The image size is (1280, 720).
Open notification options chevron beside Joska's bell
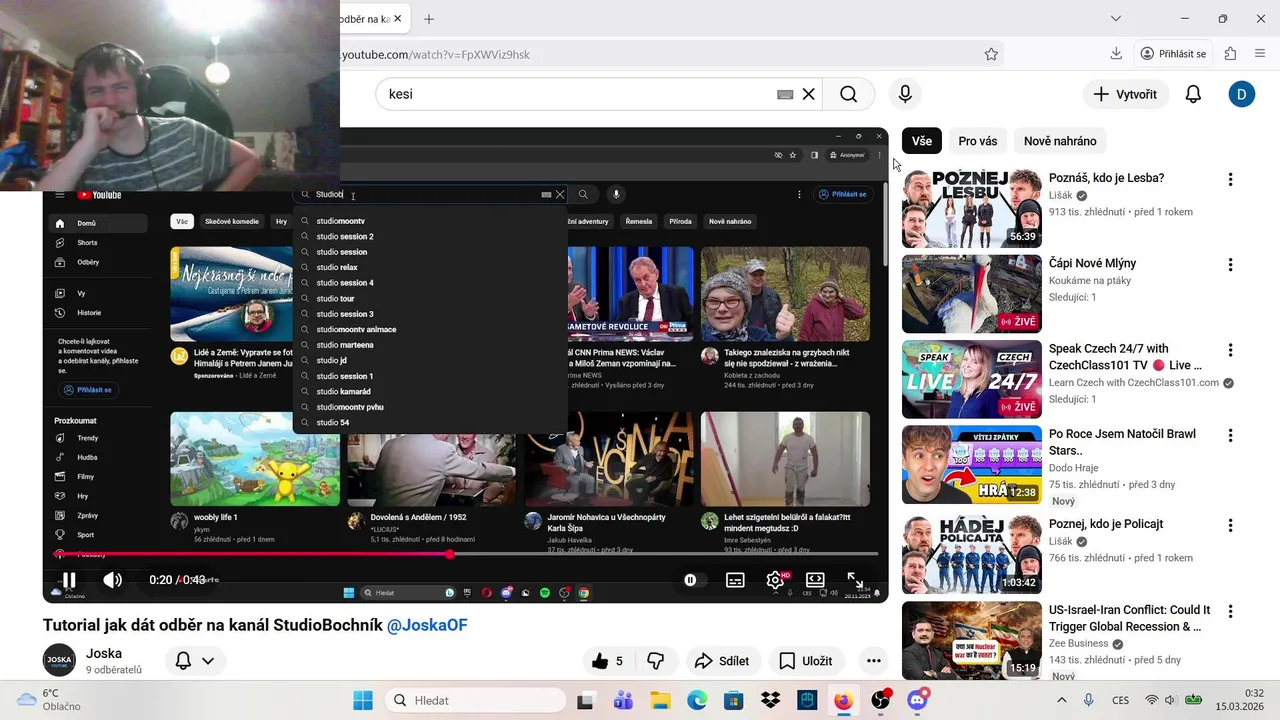coord(208,661)
